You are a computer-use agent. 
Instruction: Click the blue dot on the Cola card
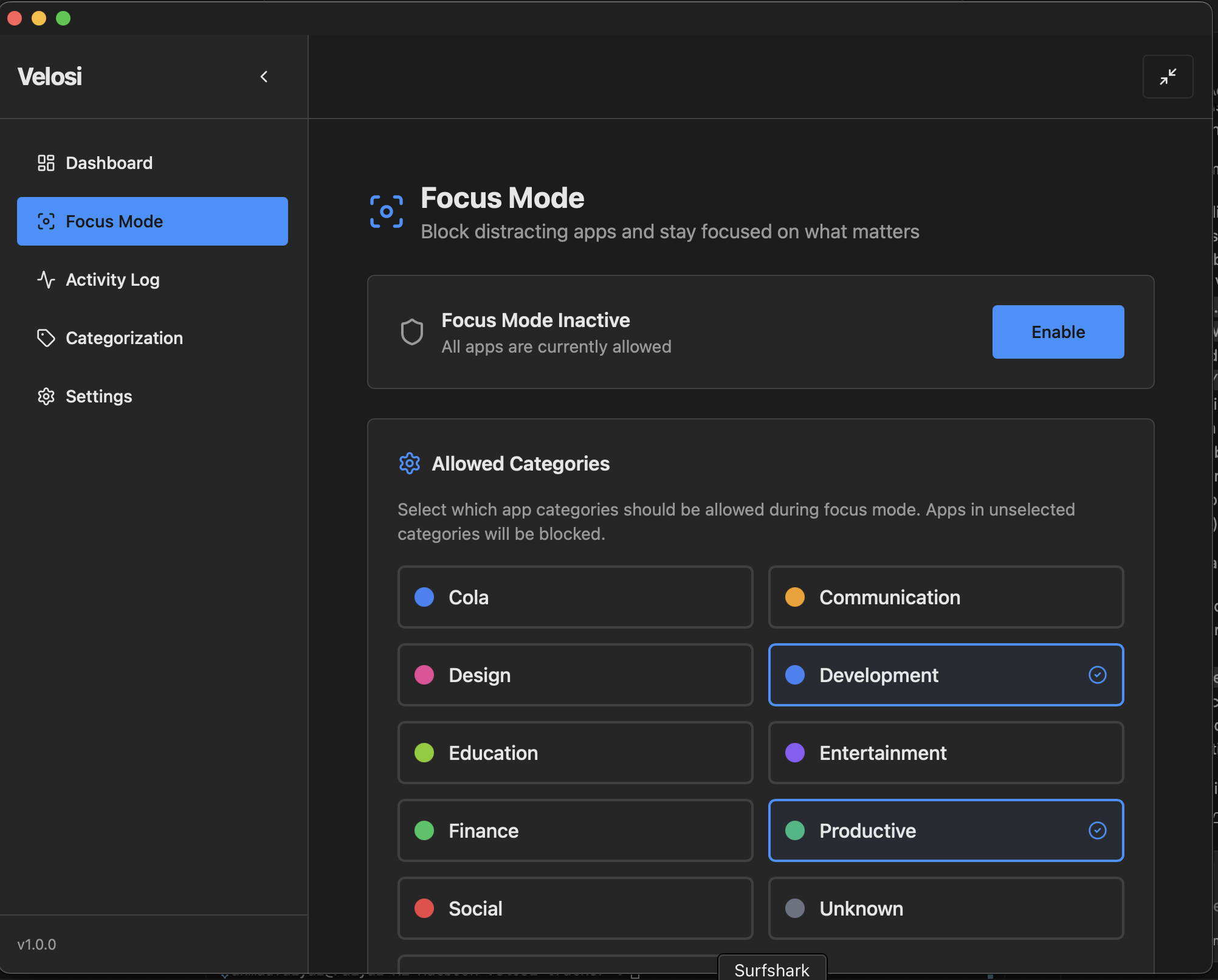click(424, 597)
